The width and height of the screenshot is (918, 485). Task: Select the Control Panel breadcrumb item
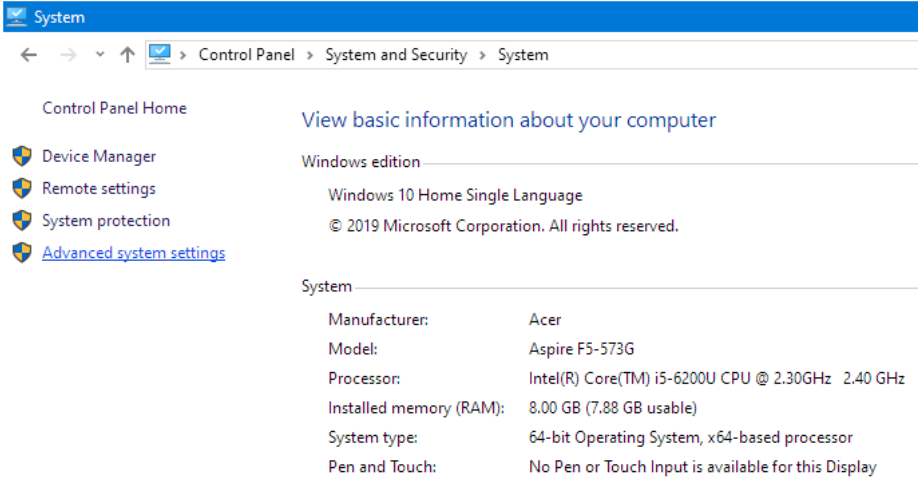coord(246,55)
